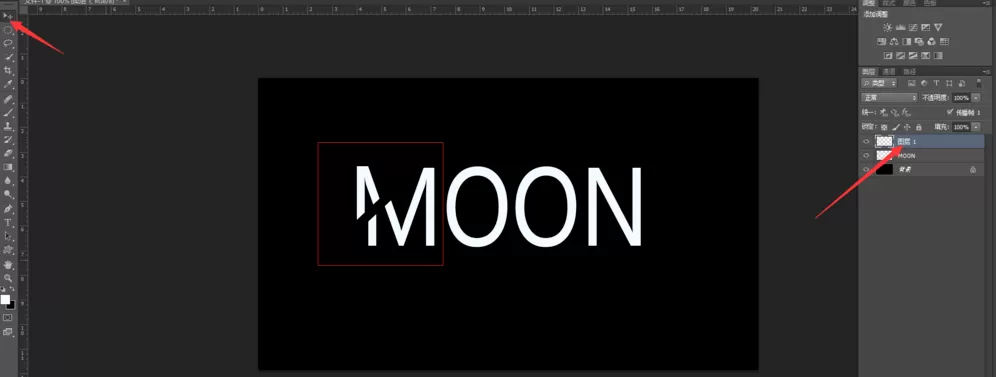Select the Pen tool
This screenshot has width=996, height=377.
(x=8, y=209)
